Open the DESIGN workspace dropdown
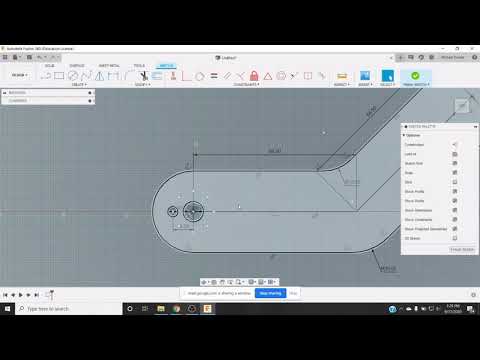The image size is (480, 360). pos(20,75)
